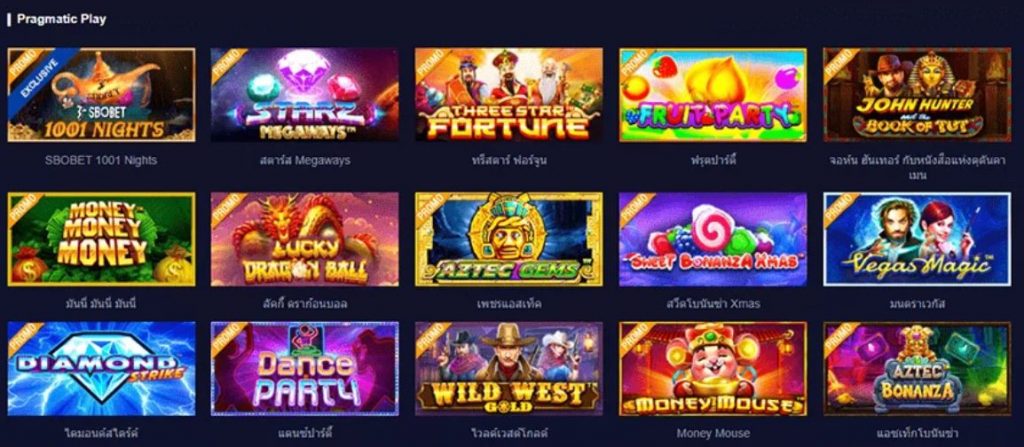This screenshot has width=1024, height=447.
Task: Click the Pragmatic Play section heading
Action: tap(61, 19)
